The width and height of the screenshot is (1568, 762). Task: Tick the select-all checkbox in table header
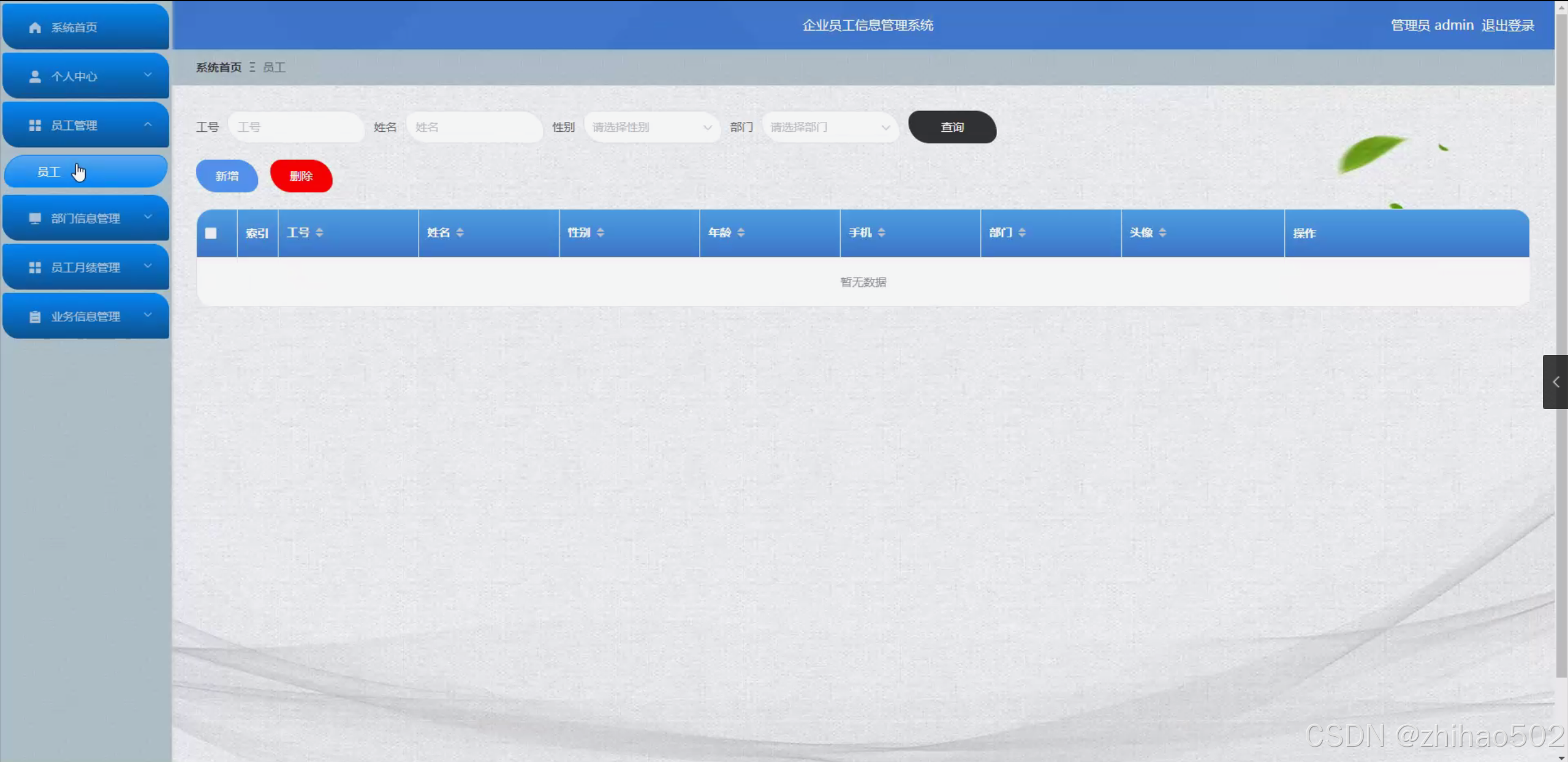[x=211, y=233]
